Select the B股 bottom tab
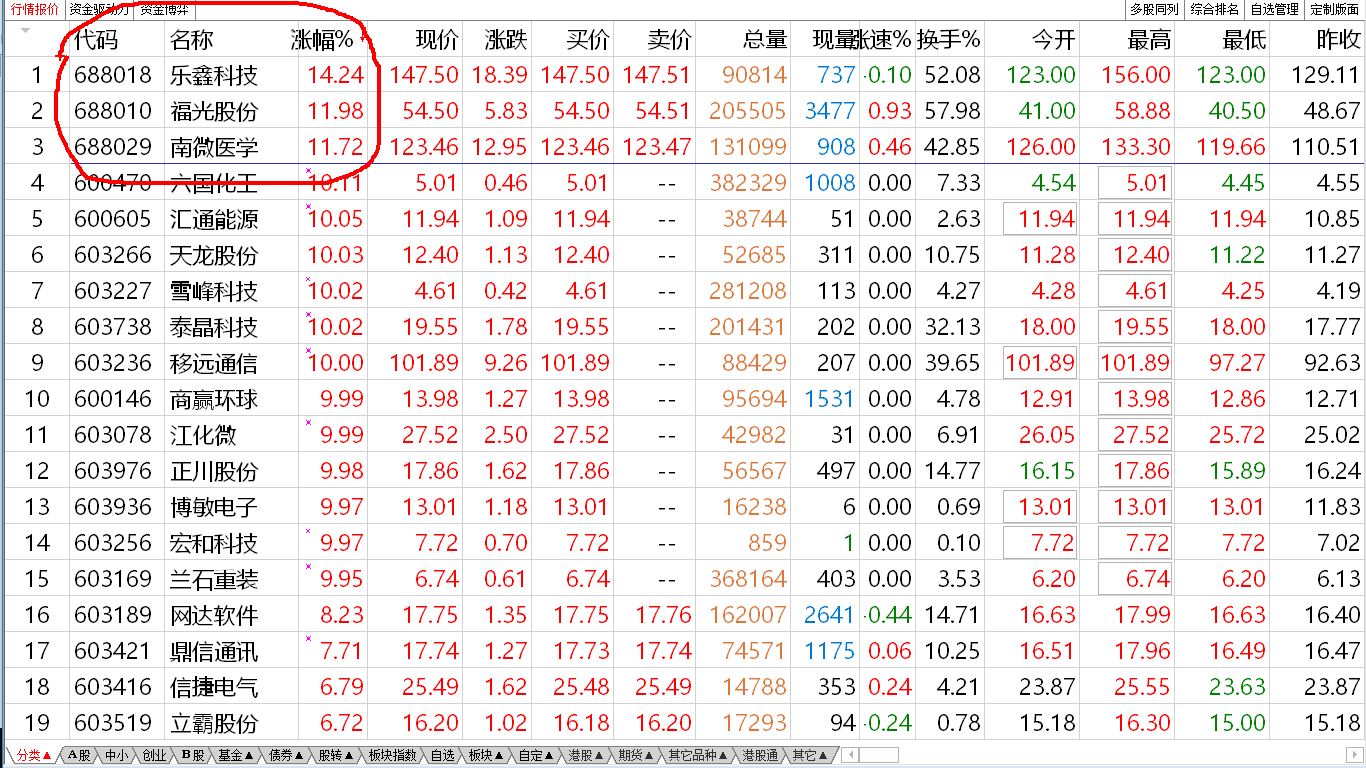 point(192,755)
